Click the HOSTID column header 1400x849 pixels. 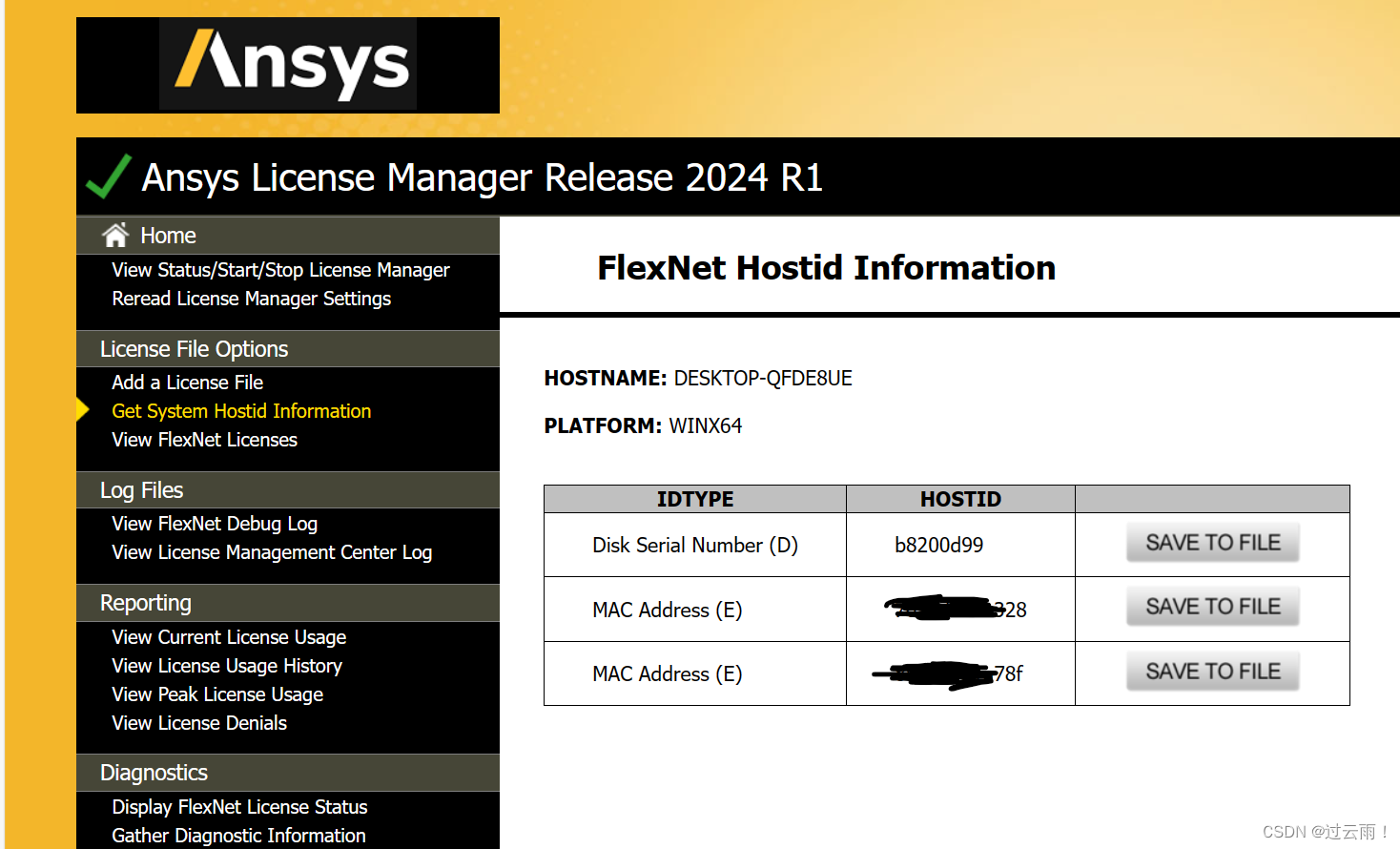pos(960,499)
